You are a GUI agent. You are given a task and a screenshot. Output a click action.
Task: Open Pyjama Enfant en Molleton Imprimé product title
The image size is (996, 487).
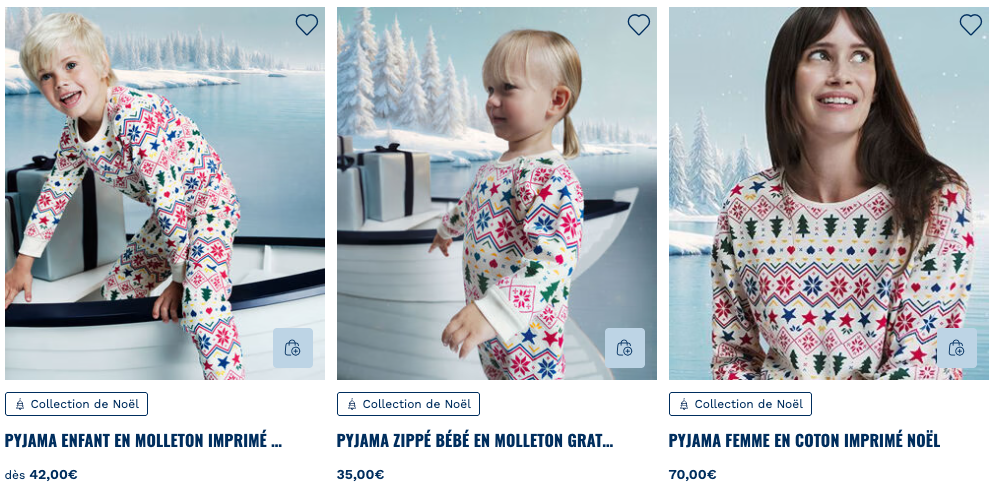click(143, 441)
